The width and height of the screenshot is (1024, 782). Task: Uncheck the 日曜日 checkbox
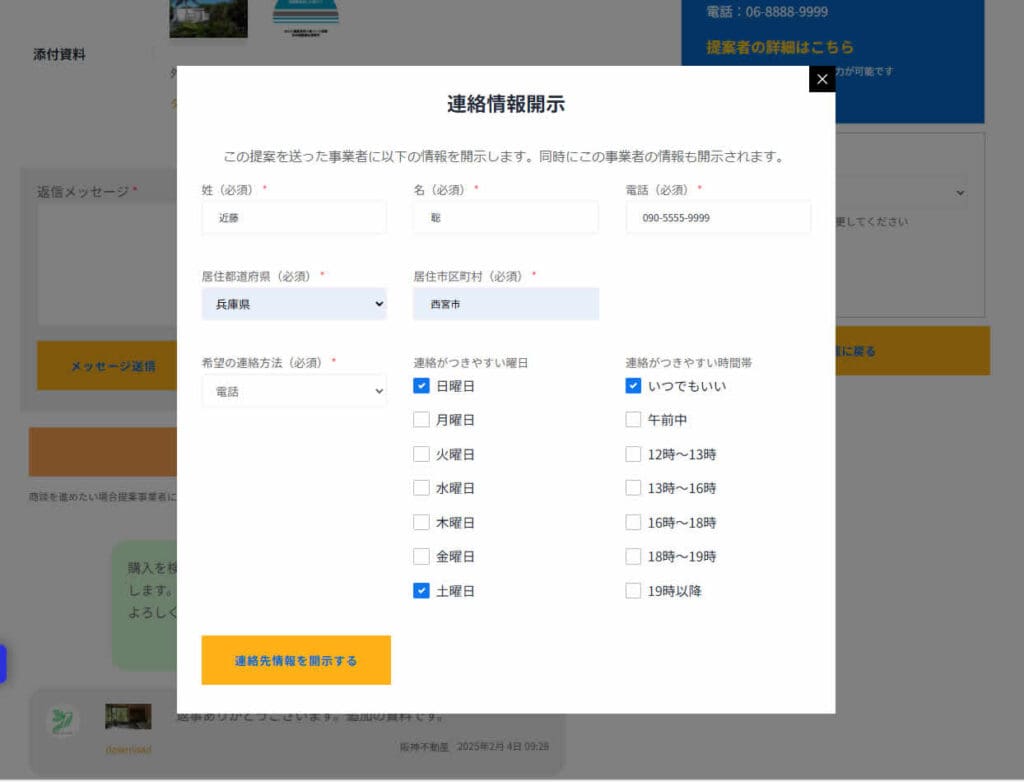[421, 386]
